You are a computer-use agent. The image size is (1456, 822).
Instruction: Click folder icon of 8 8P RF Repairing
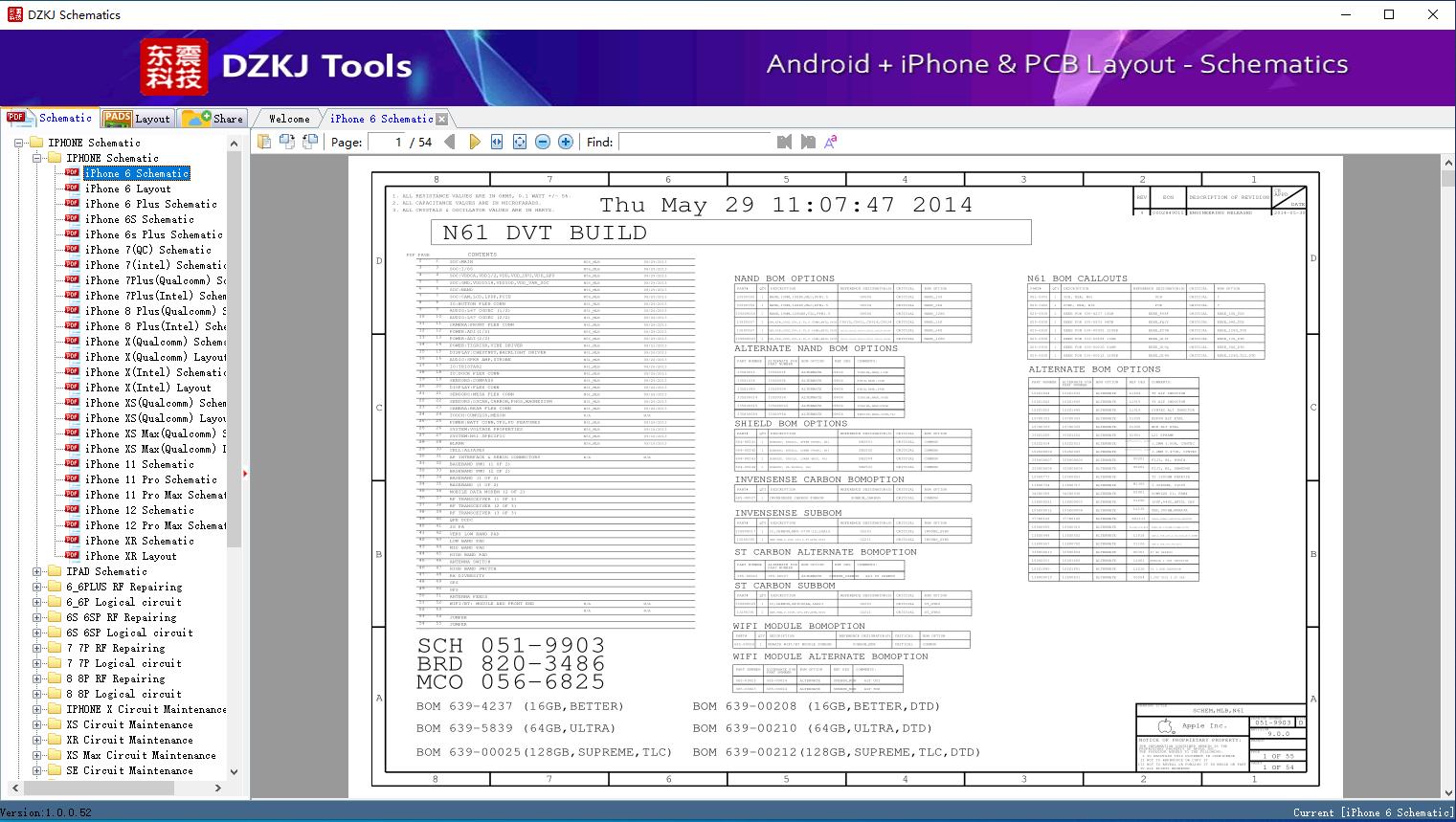coord(55,678)
